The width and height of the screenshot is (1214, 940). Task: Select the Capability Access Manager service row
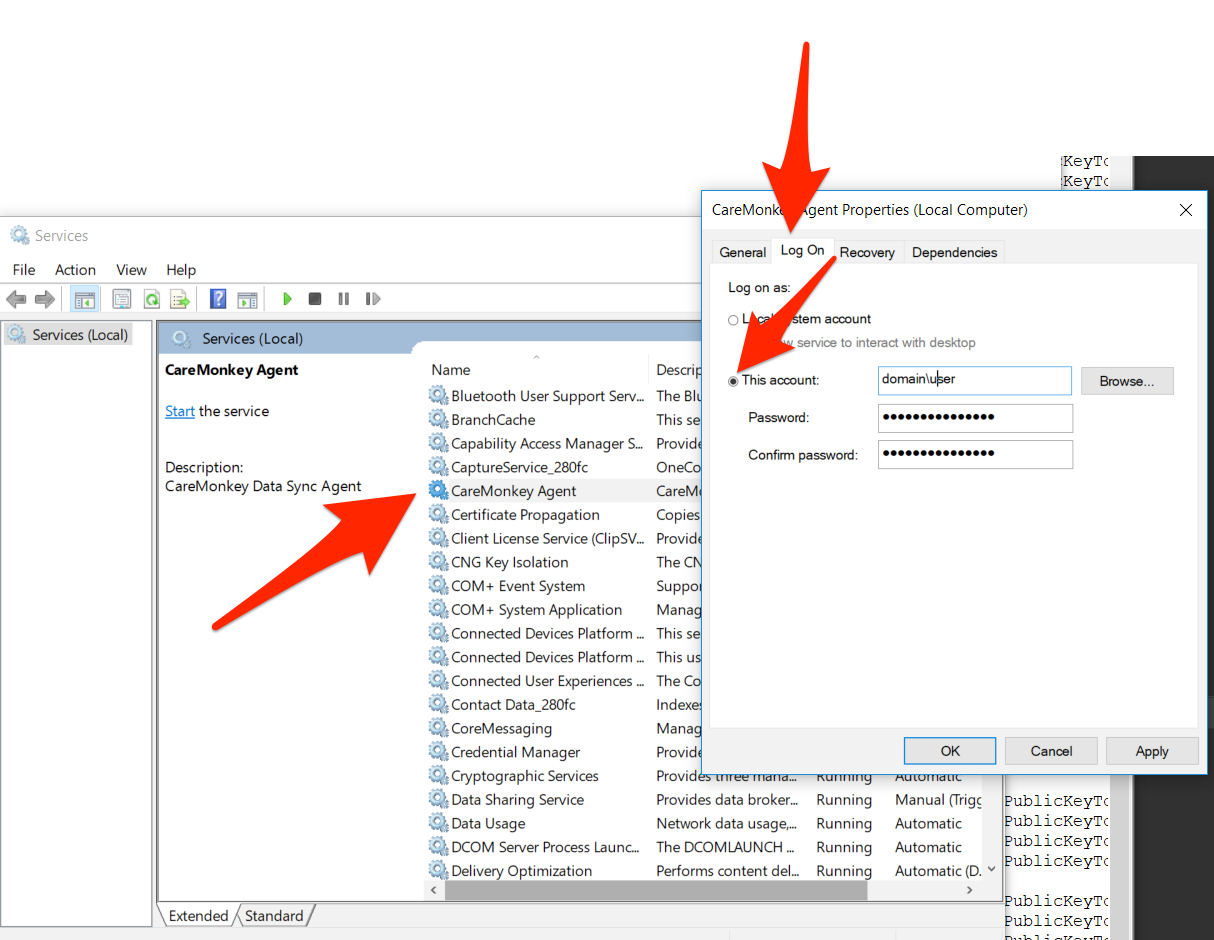point(563,444)
